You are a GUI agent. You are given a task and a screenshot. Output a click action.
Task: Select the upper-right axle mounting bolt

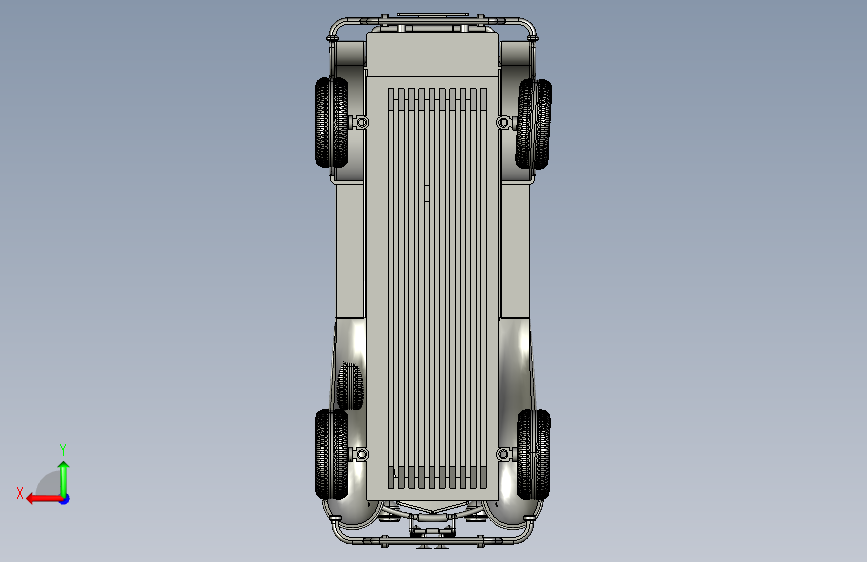503,122
